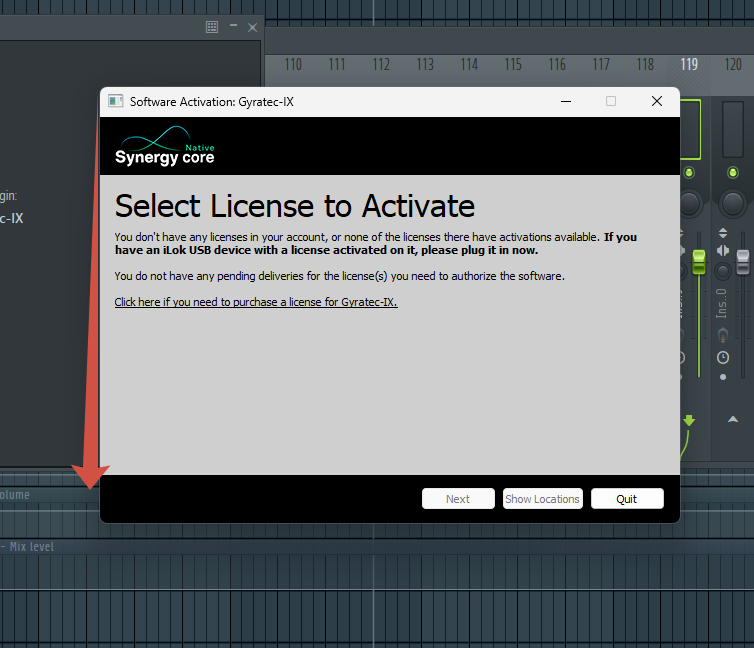Toggle mute LED on Ins..0 mixer track
754x648 pixels.
tap(733, 173)
